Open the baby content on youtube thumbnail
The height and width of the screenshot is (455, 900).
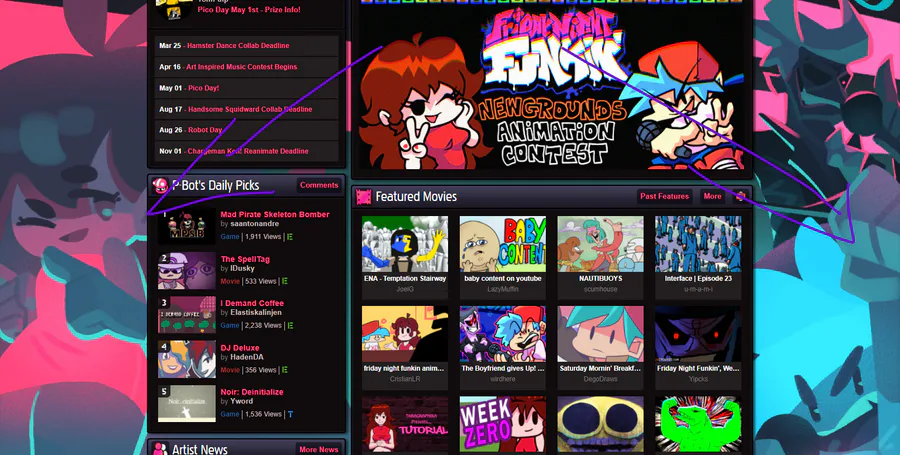click(x=503, y=244)
